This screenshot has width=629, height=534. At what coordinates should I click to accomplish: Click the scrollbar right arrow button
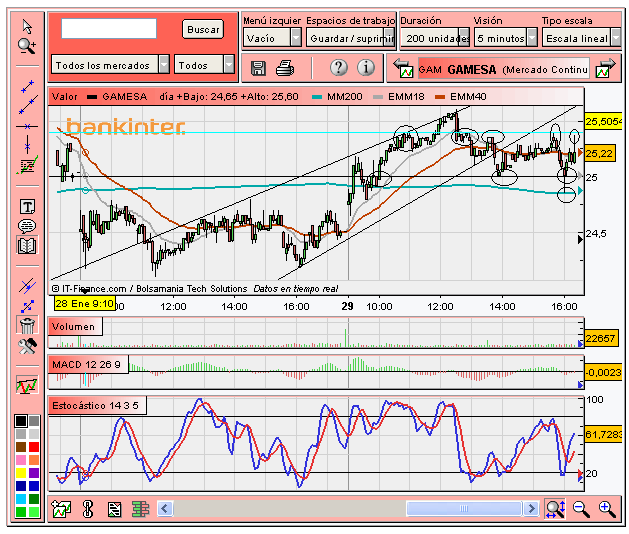click(531, 509)
